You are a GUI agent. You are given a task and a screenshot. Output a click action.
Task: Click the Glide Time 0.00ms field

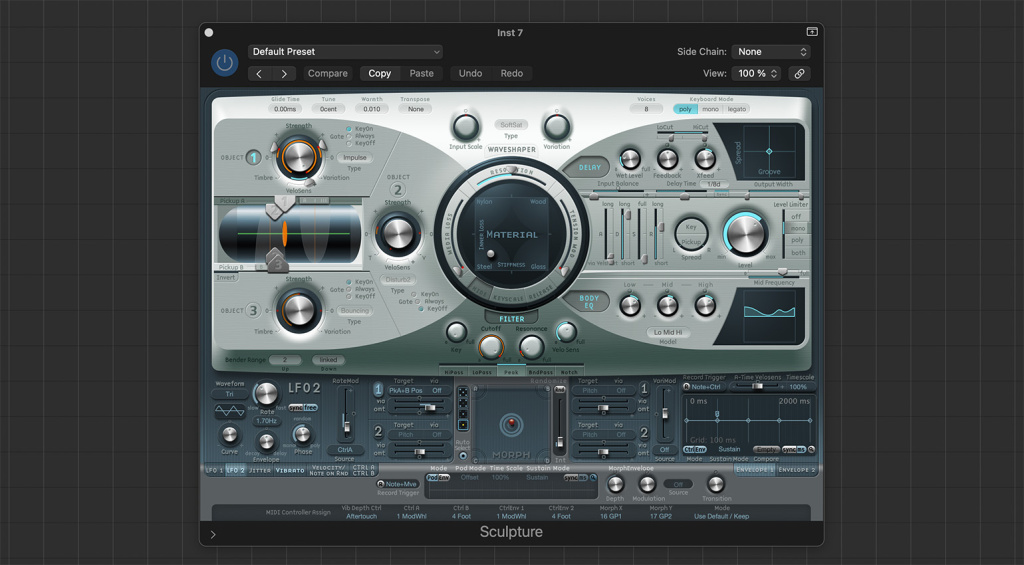[x=285, y=109]
